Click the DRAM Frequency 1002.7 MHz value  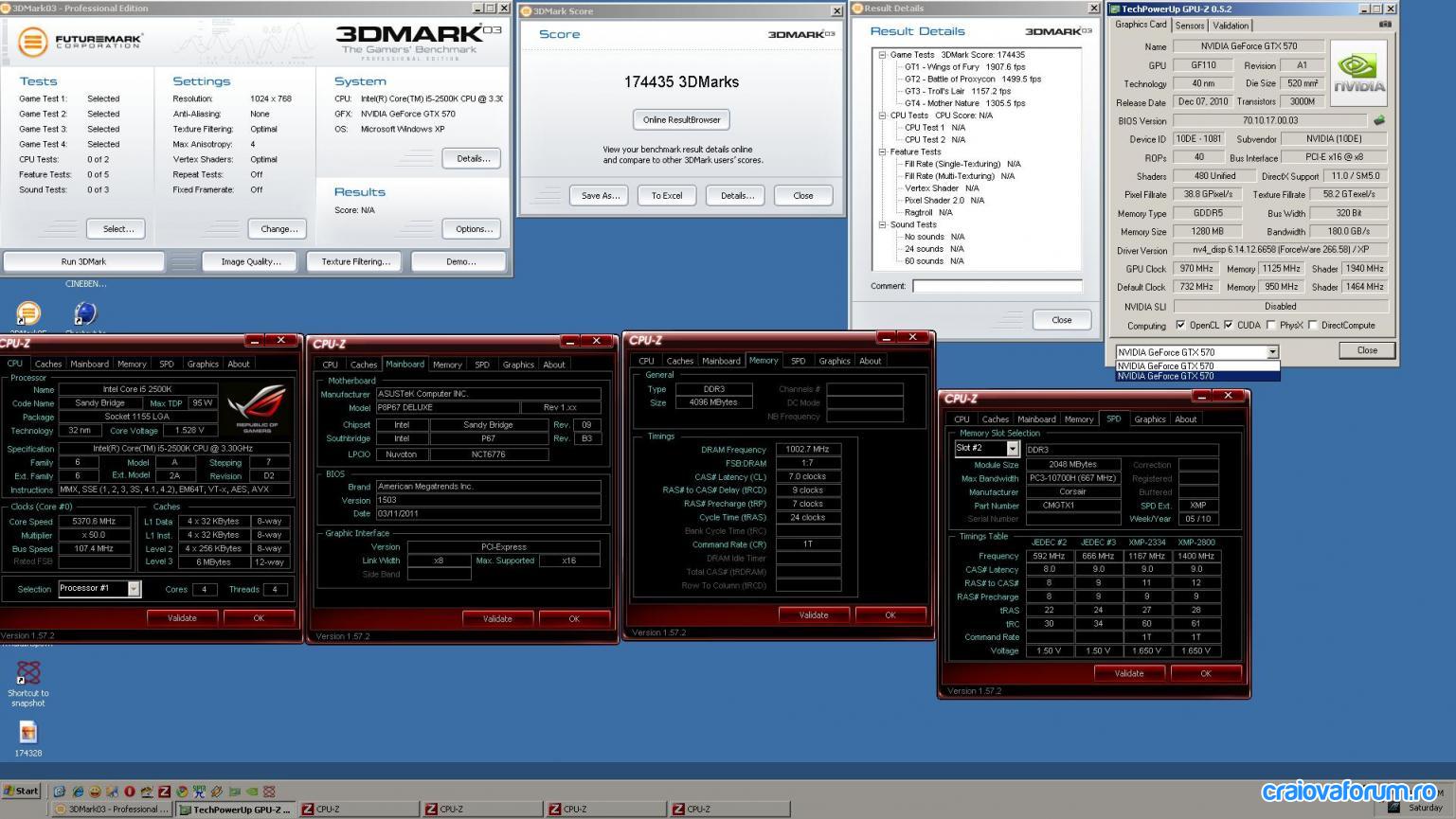(807, 449)
